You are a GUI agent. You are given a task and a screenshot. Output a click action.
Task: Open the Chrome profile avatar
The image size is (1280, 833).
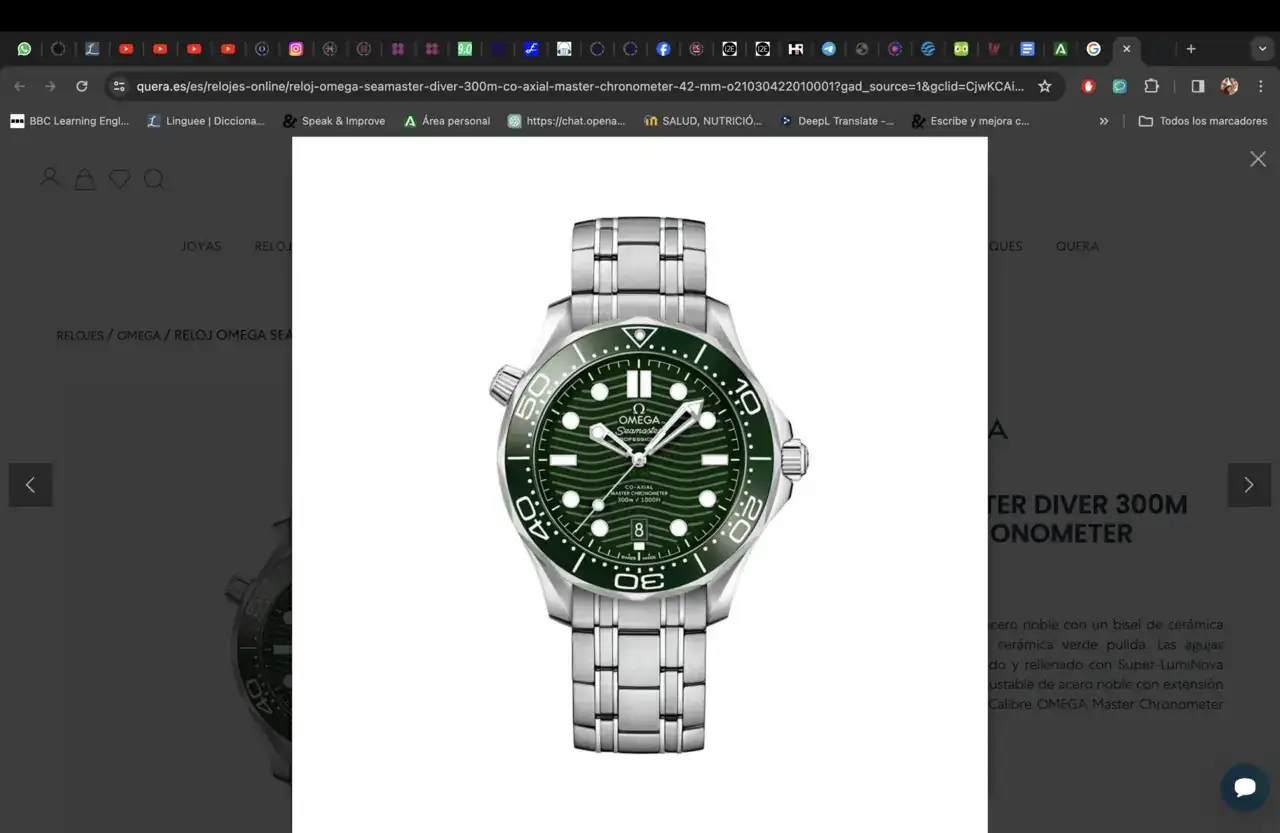(x=1229, y=86)
